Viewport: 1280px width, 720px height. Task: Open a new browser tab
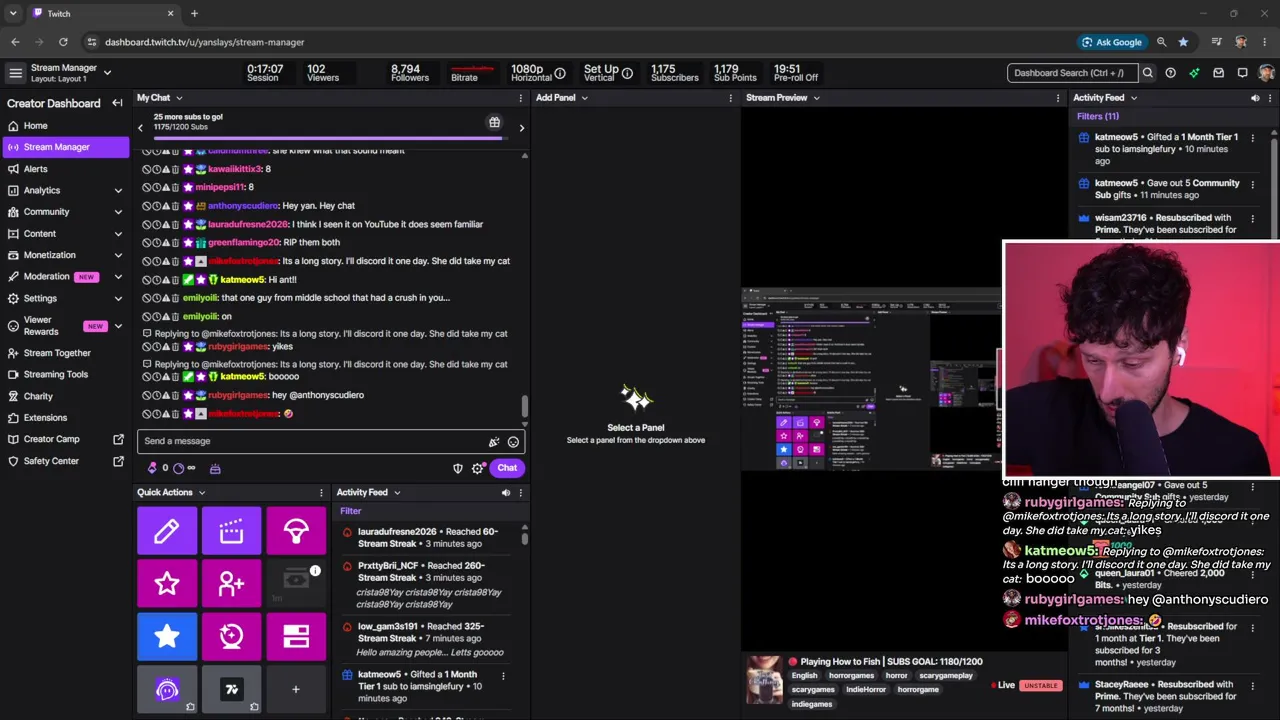point(194,14)
